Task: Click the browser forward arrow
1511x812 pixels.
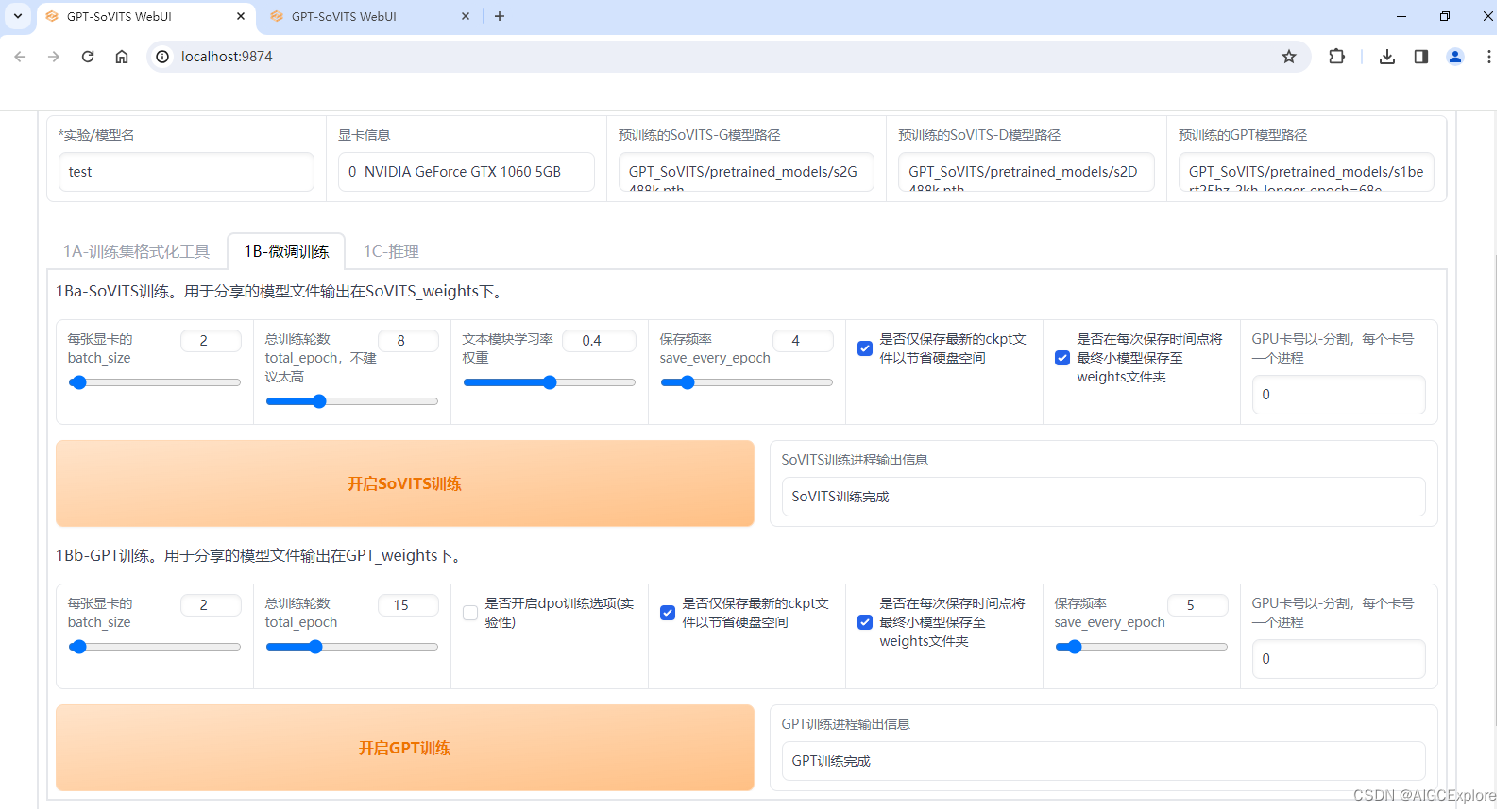Action: pos(54,57)
